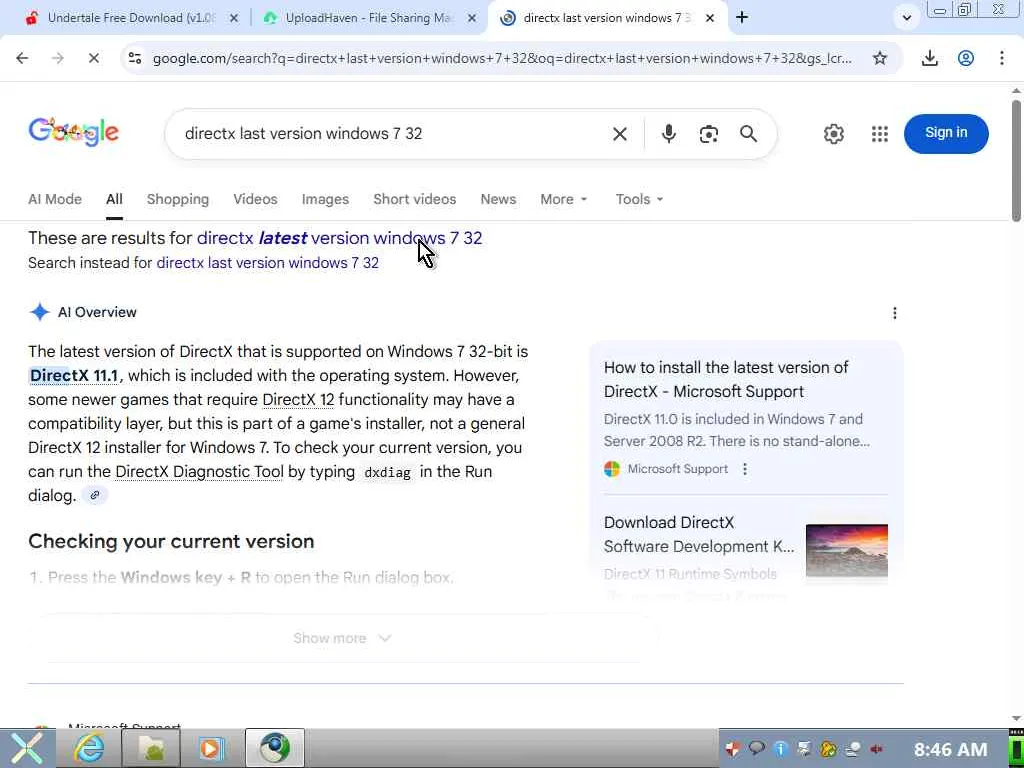Click inside the Google search input field
Viewport: 1024px width, 768px height.
click(x=392, y=134)
